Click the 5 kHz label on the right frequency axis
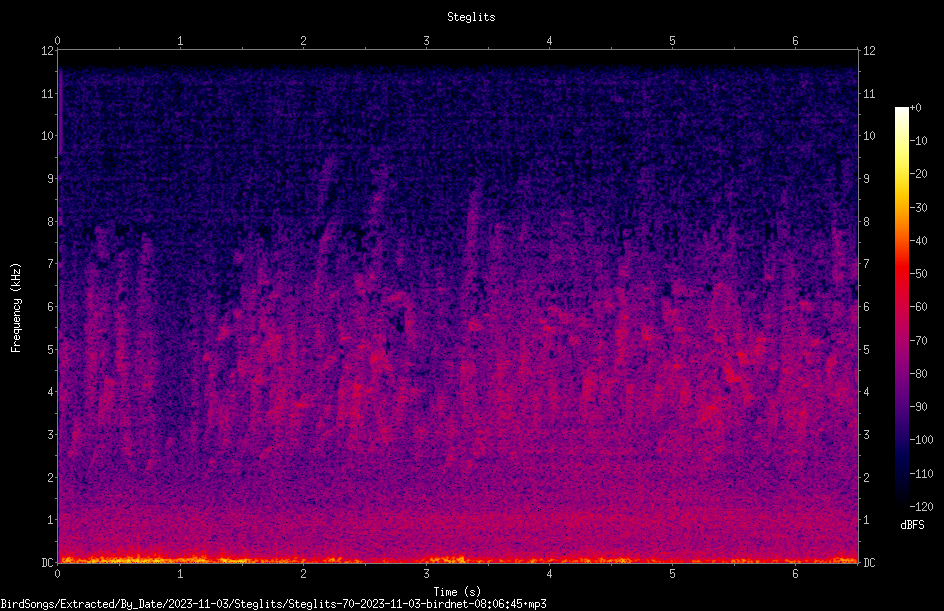Screen dimensions: 944x611 [x=866, y=349]
